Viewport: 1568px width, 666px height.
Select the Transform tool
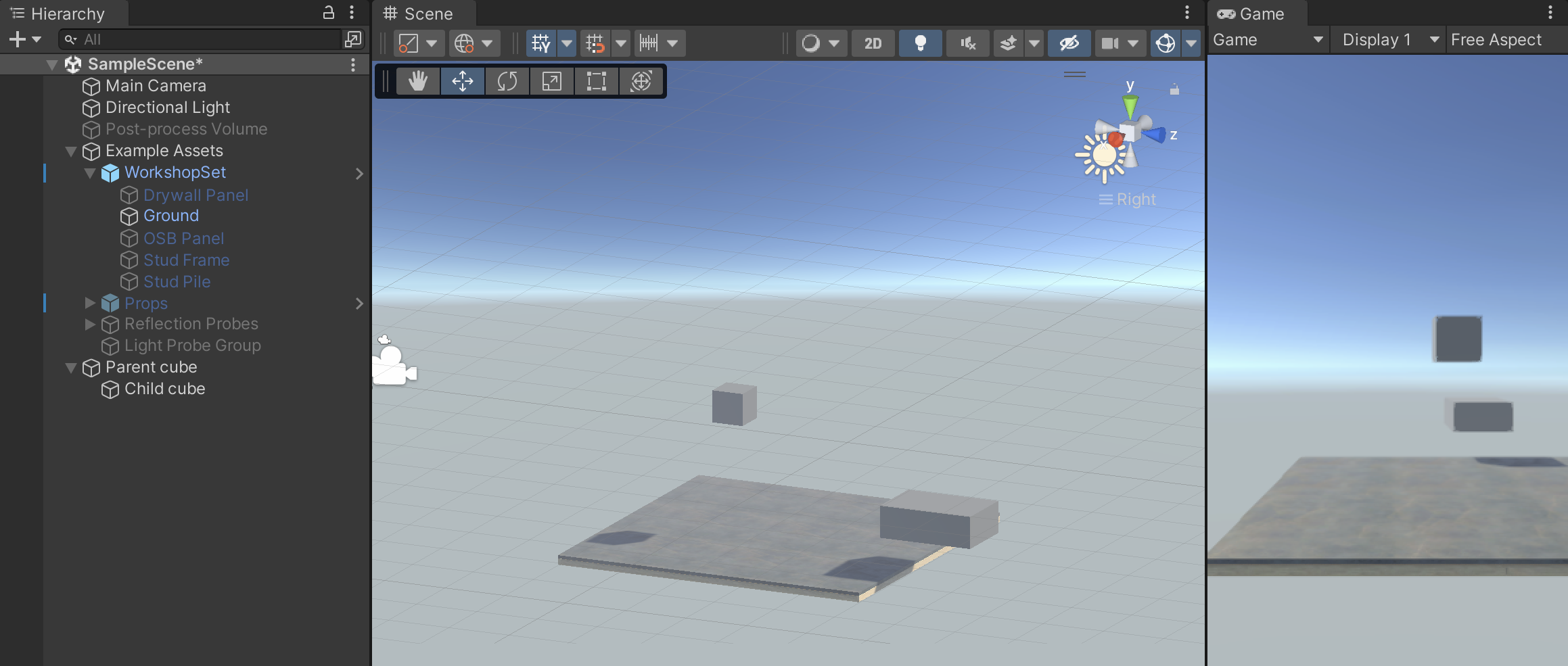641,81
